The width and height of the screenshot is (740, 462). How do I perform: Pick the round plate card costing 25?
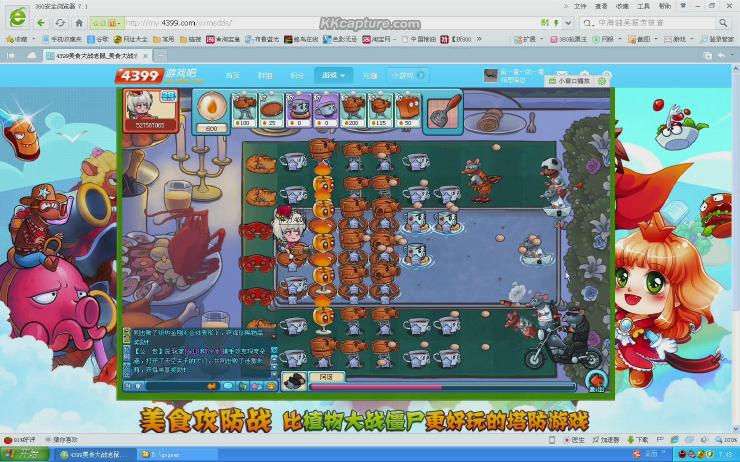(x=271, y=110)
